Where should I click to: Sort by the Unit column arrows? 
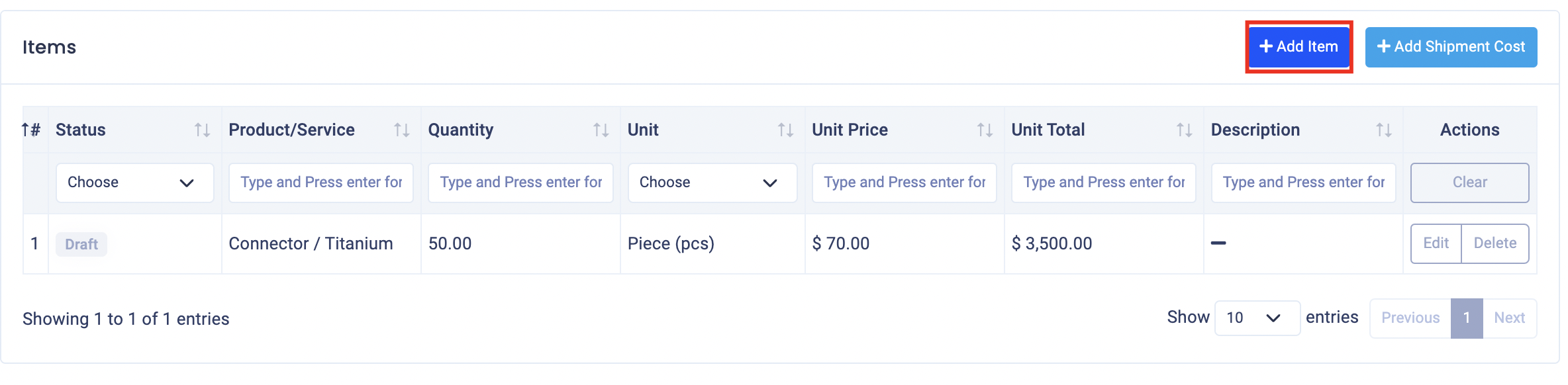pyautogui.click(x=785, y=130)
